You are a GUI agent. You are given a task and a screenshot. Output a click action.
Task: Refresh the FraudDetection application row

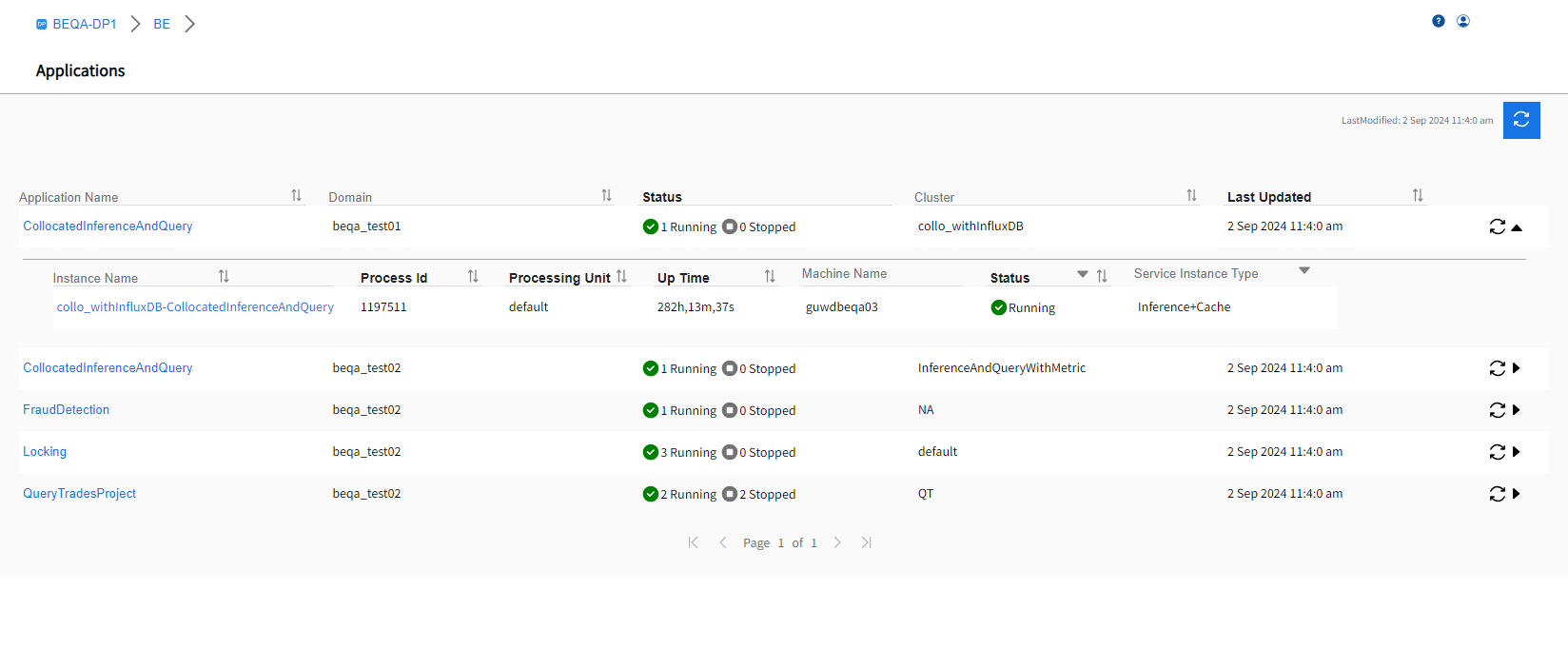pos(1497,410)
